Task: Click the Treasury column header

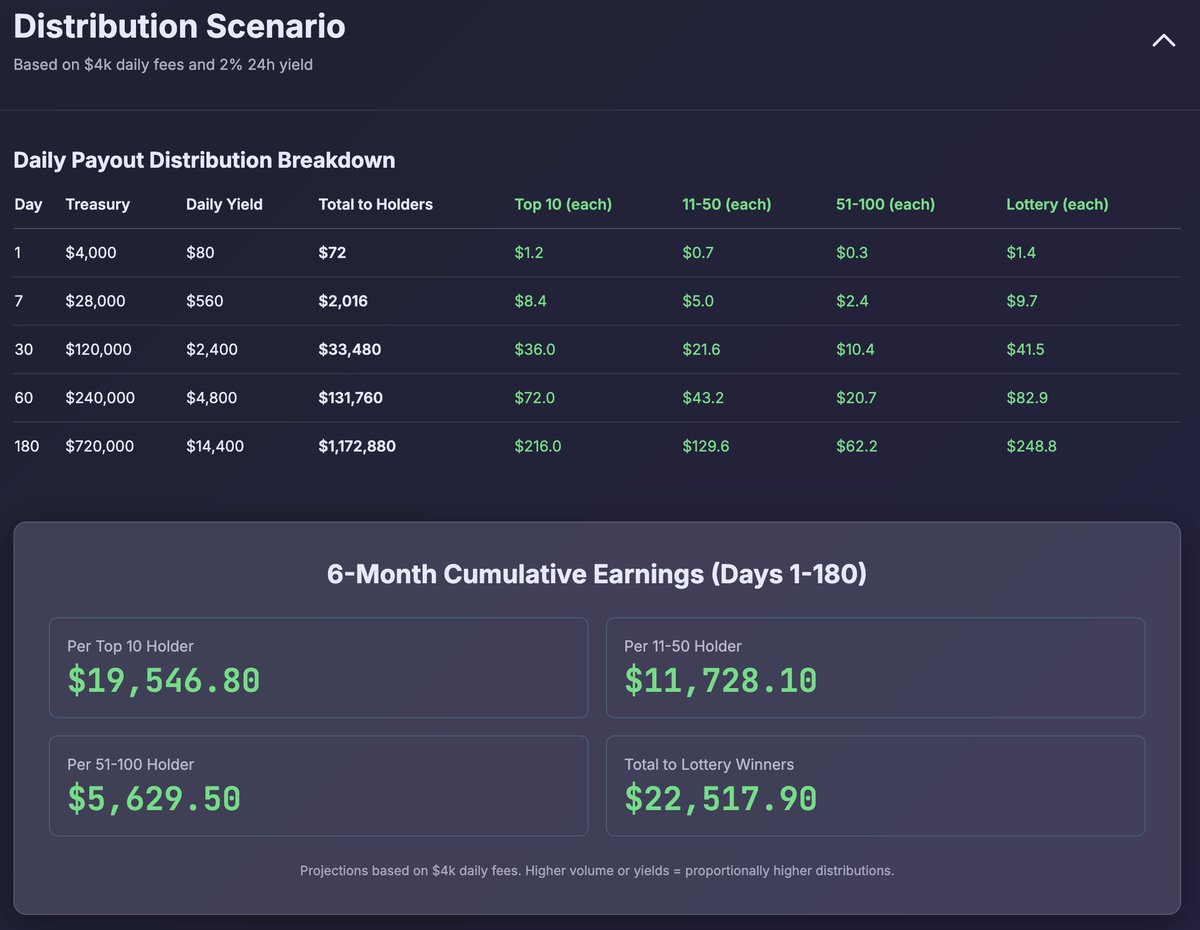Action: pos(97,204)
